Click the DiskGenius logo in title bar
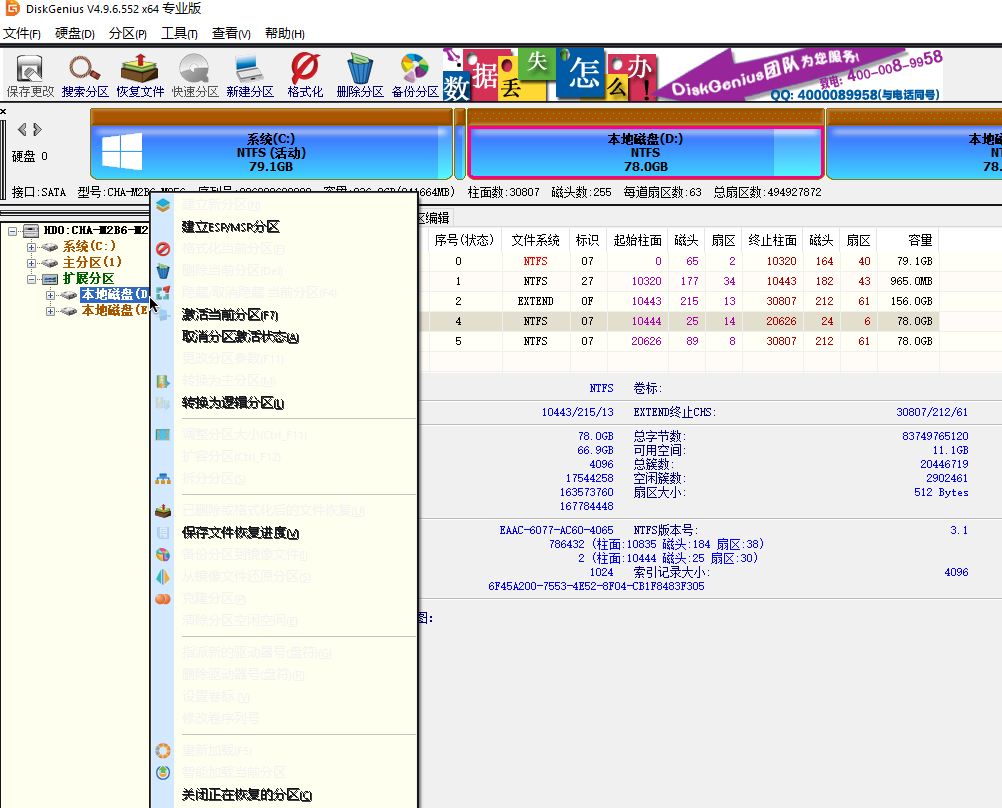 point(12,8)
